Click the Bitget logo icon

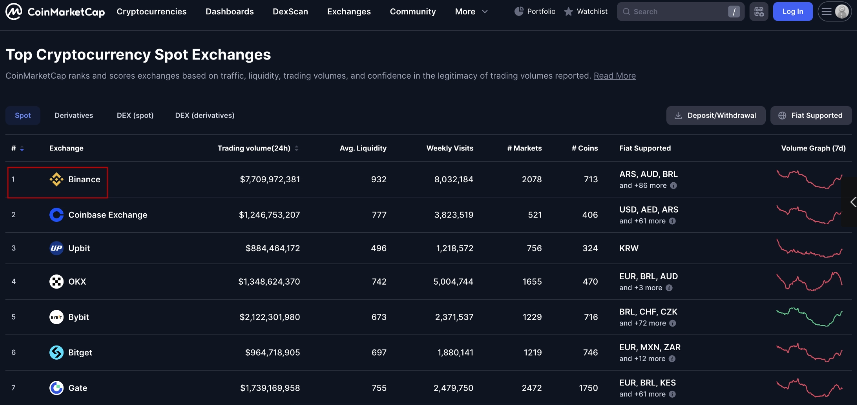point(56,353)
